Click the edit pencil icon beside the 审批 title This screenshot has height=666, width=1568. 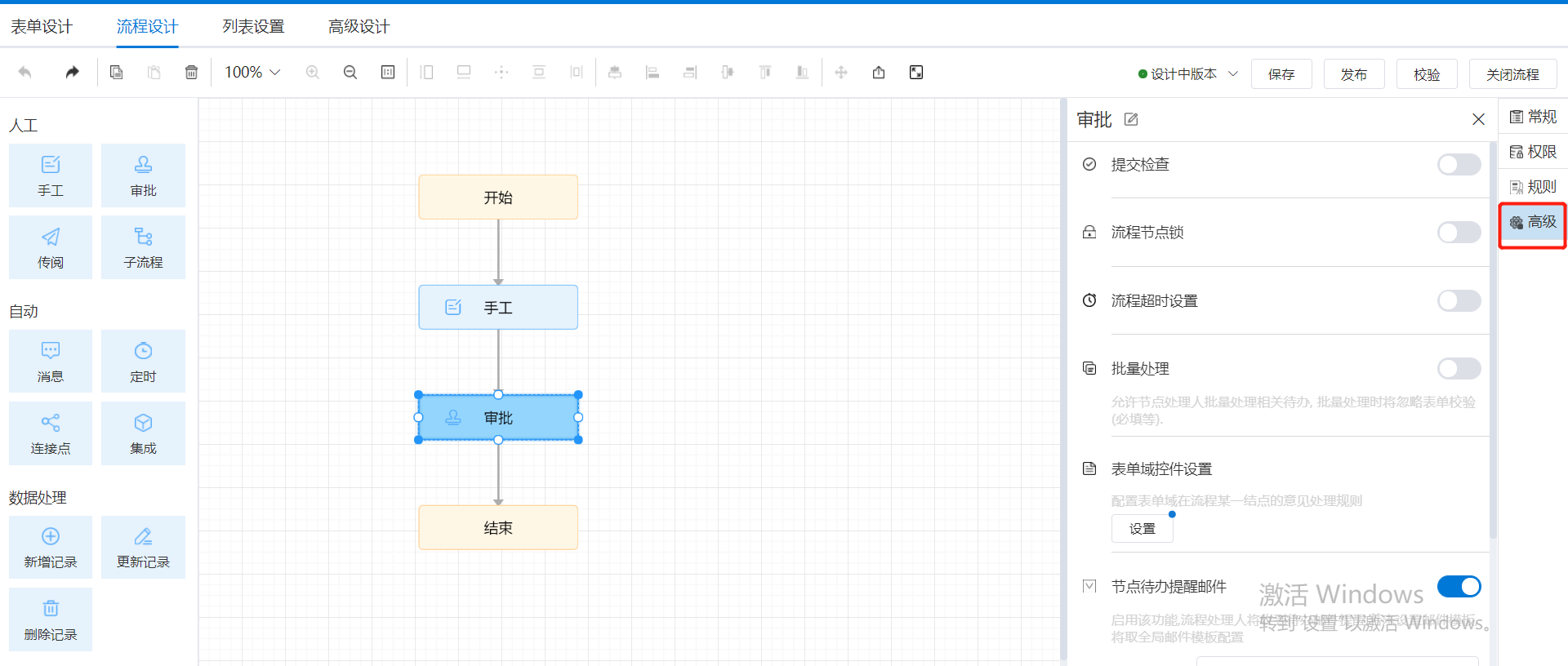(1131, 119)
